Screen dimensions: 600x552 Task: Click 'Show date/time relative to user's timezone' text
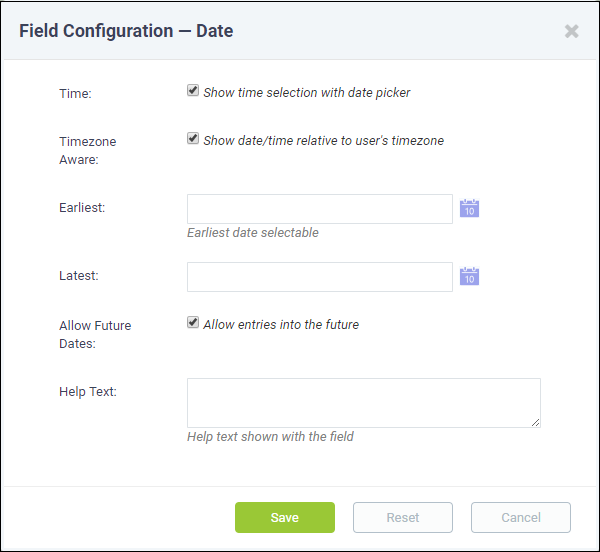click(x=323, y=140)
